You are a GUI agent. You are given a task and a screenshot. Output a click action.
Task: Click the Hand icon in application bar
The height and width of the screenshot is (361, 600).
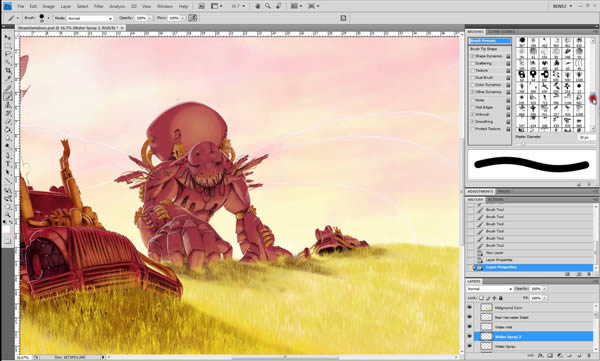click(x=258, y=6)
